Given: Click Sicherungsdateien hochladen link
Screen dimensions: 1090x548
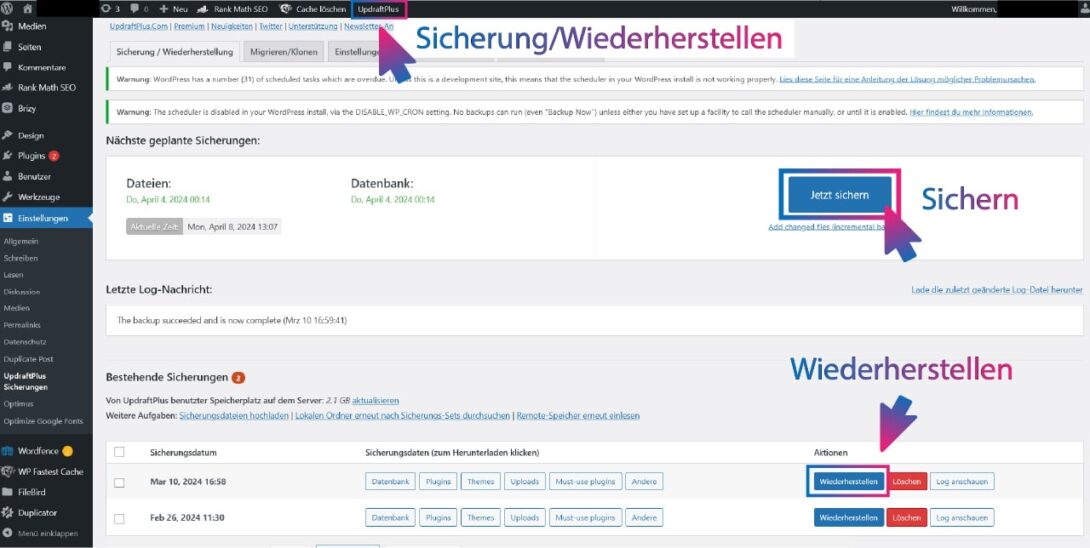Looking at the screenshot, I should (234, 416).
